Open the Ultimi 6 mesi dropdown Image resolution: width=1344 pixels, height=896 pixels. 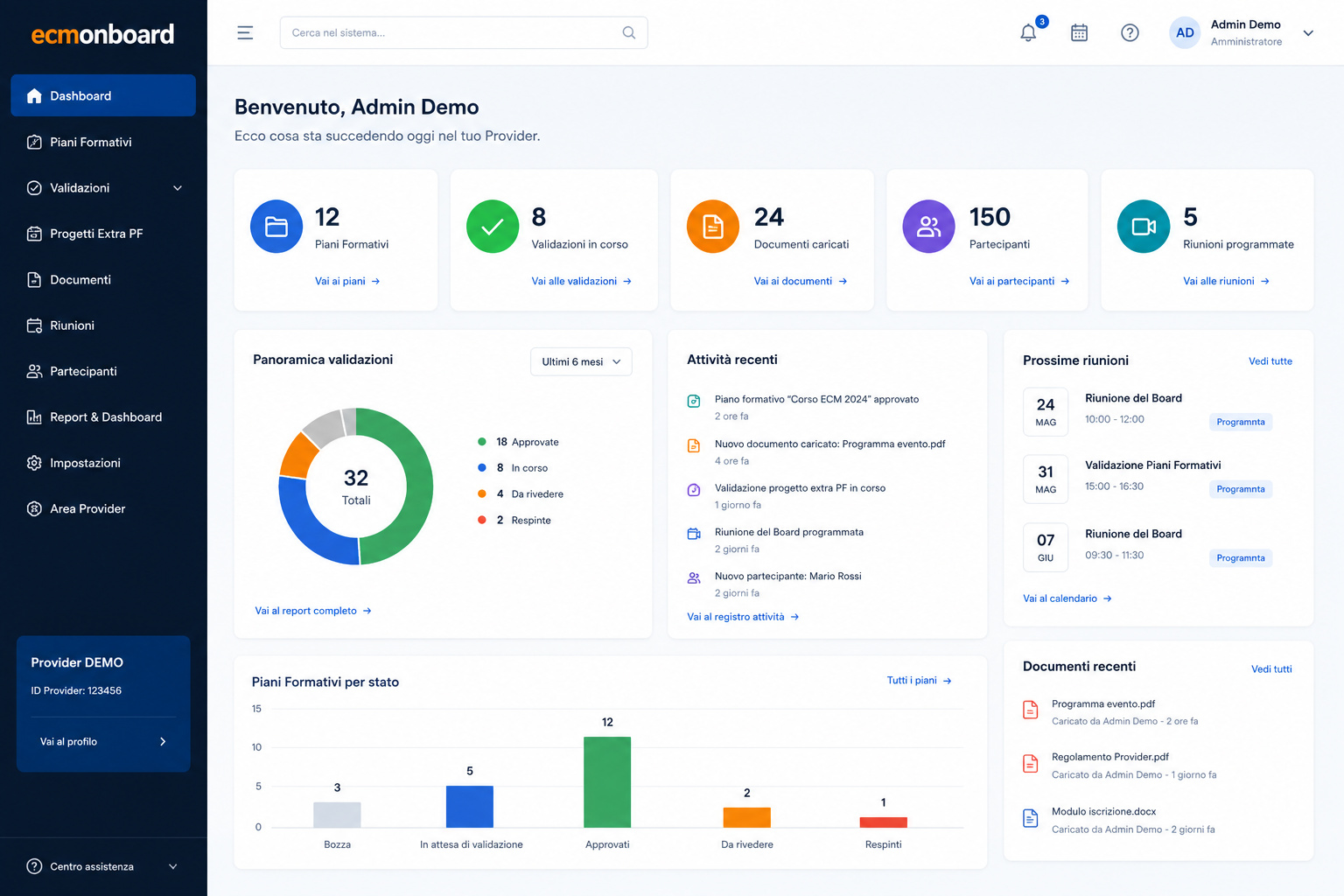581,362
